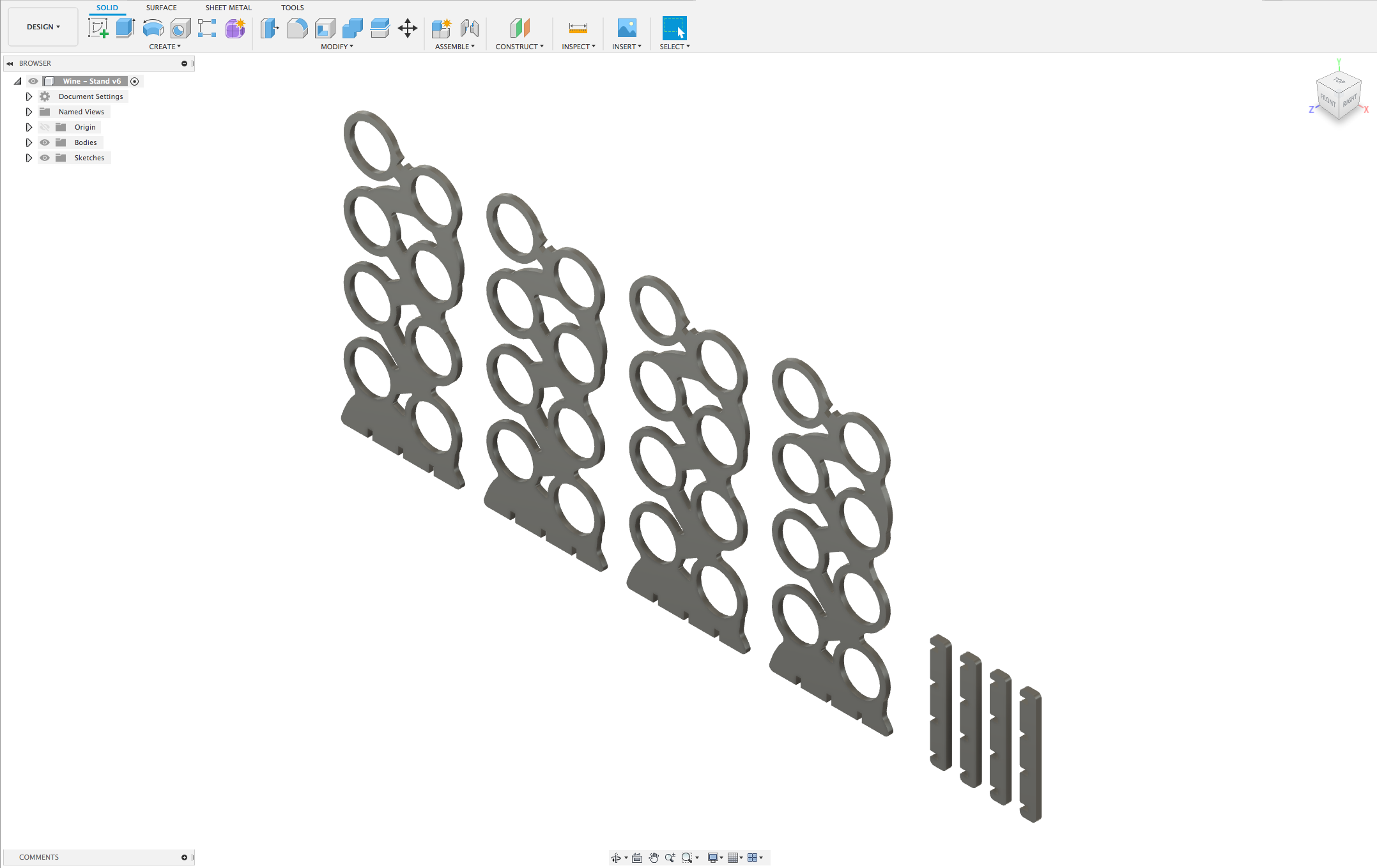Select the Wine - Stand v6 document name
Screen dimensions: 1377x868
(x=91, y=81)
